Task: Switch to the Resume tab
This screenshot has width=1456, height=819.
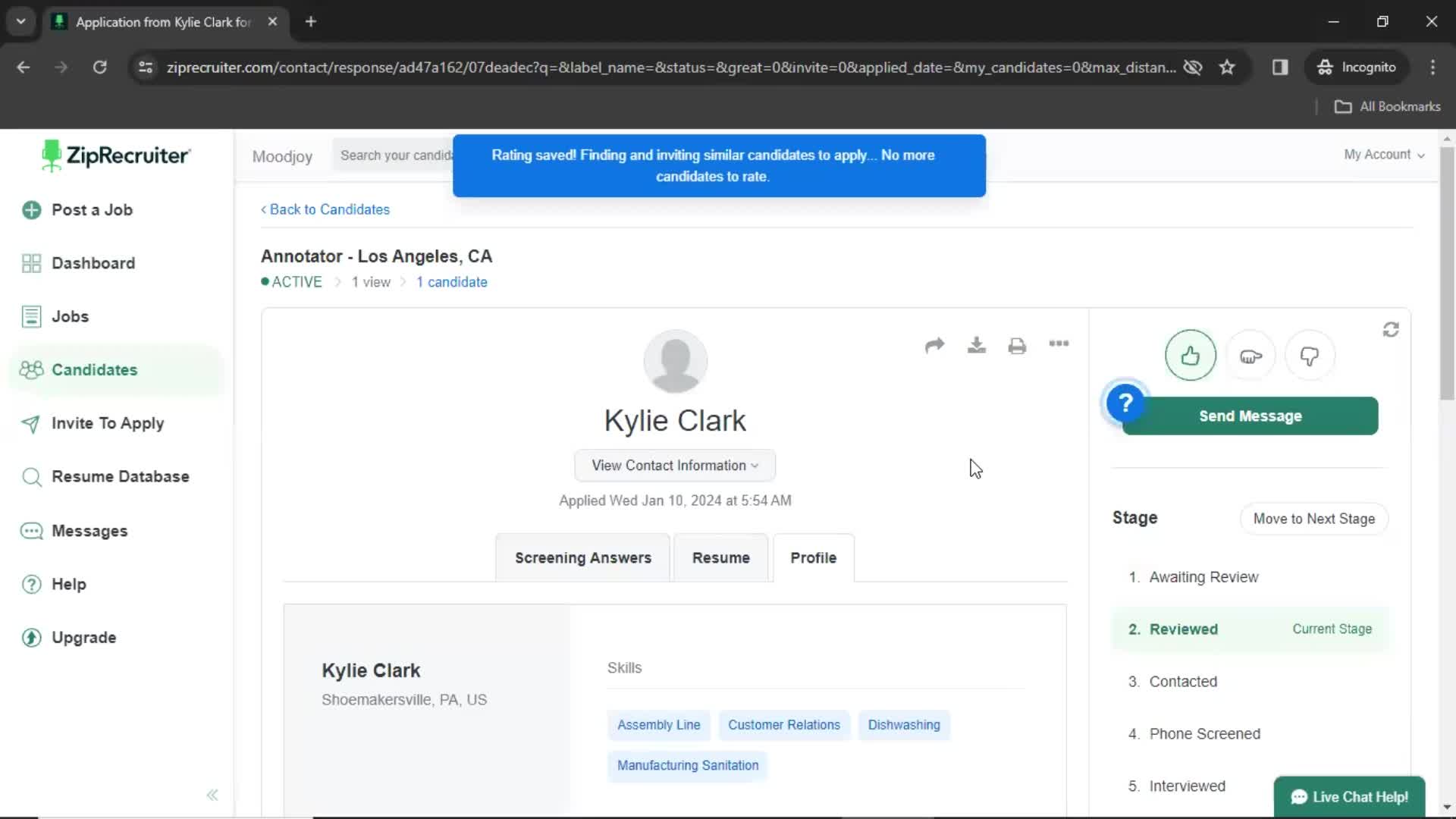Action: tap(720, 558)
